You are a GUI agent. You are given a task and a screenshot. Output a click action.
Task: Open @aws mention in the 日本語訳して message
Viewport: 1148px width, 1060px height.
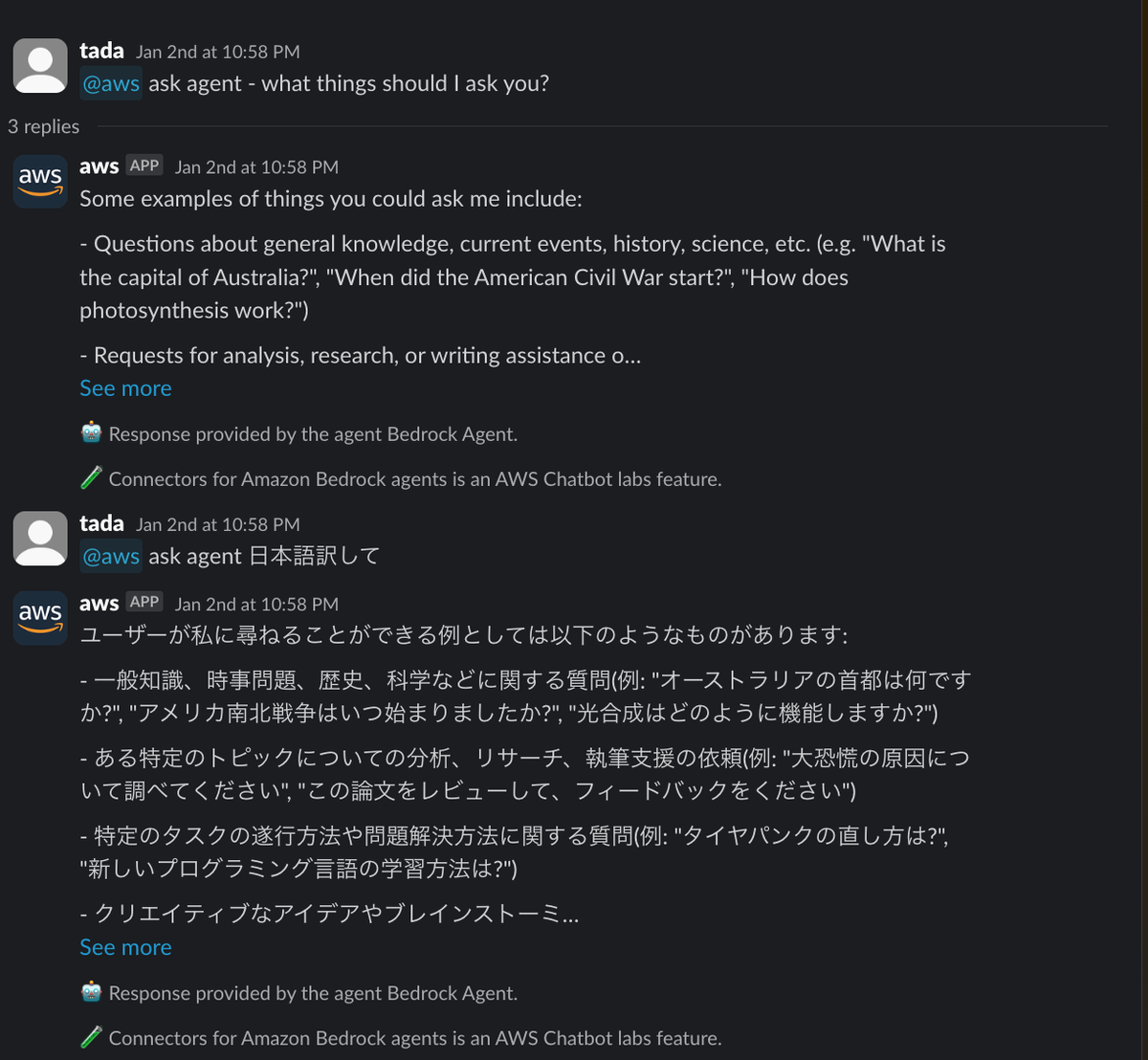point(111,556)
